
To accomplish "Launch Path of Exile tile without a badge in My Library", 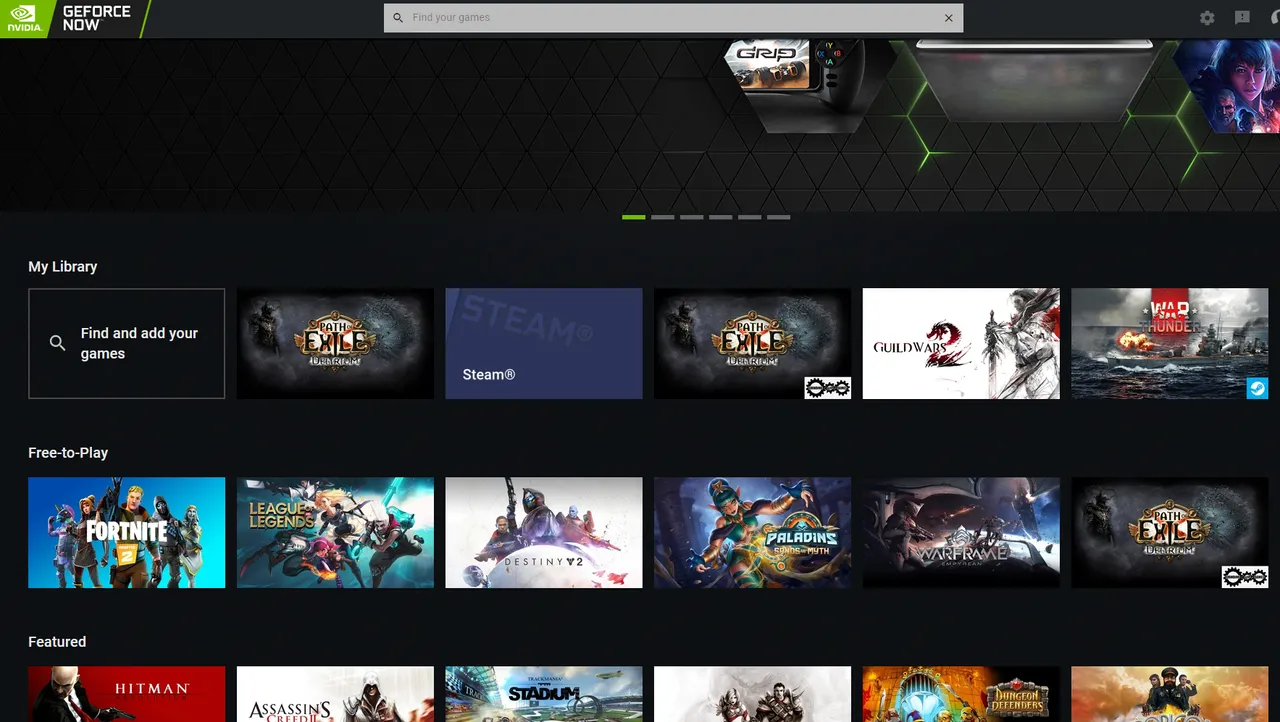I will coord(335,344).
